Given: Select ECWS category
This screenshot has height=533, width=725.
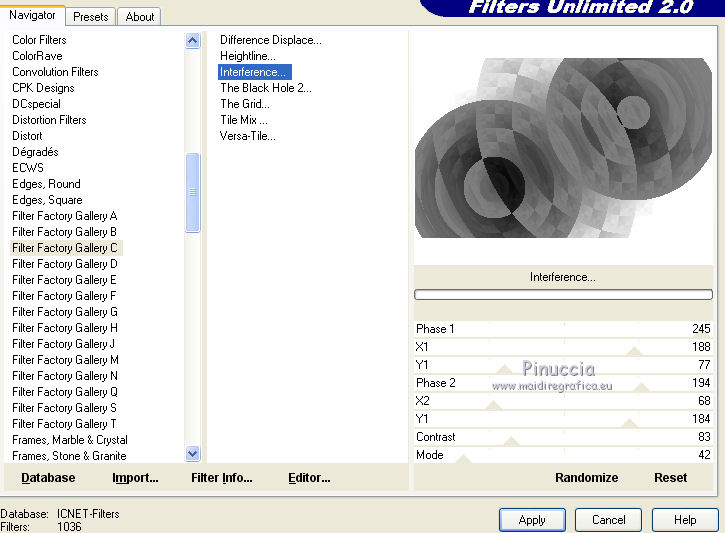Looking at the screenshot, I should pyautogui.click(x=28, y=168).
